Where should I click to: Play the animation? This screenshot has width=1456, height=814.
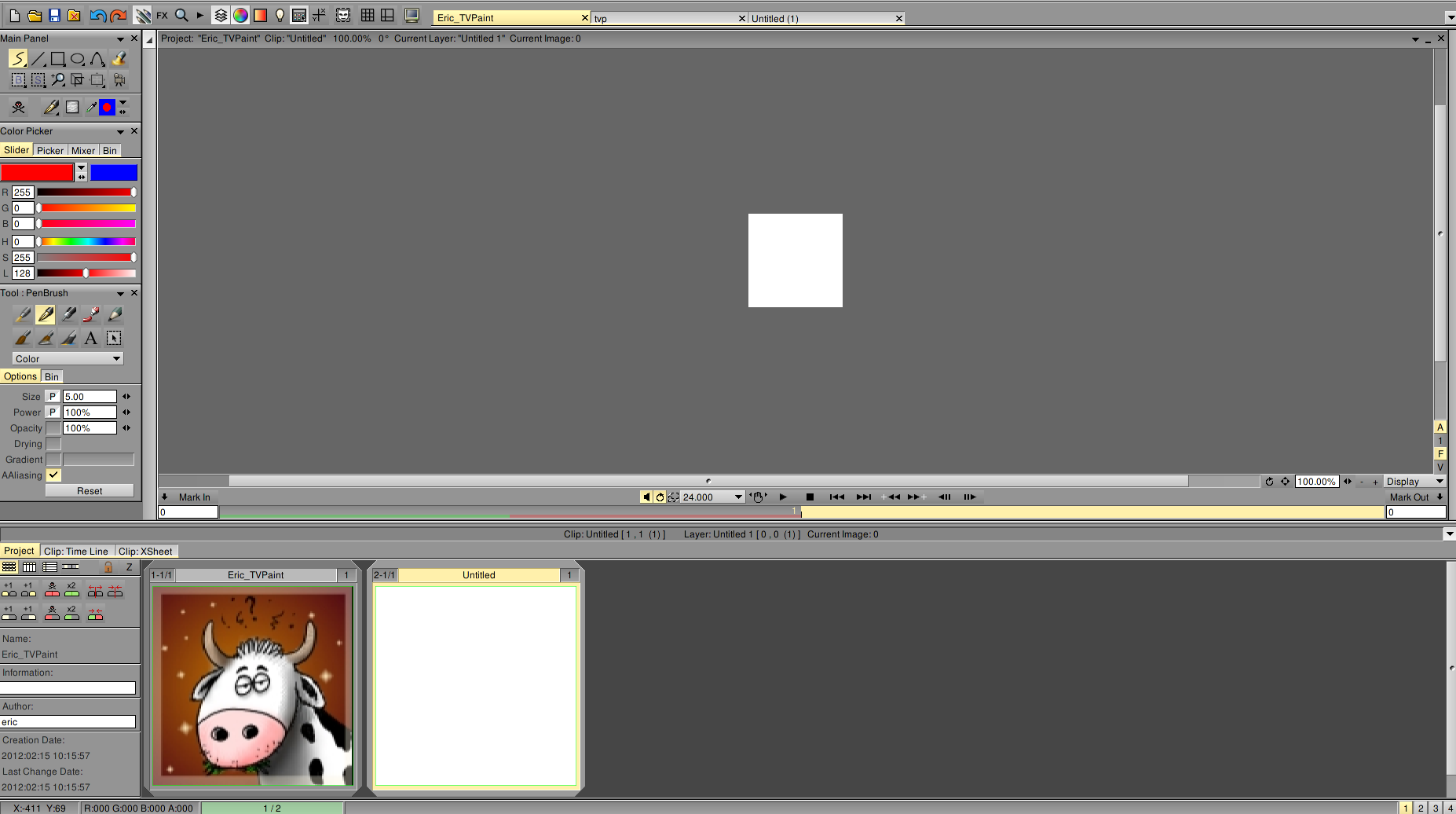(783, 497)
